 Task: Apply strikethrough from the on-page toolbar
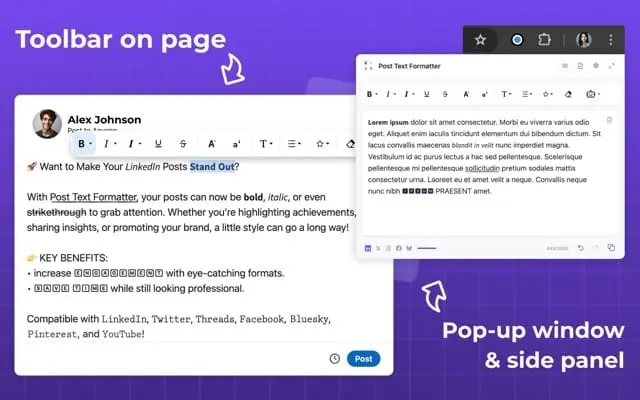click(x=183, y=144)
